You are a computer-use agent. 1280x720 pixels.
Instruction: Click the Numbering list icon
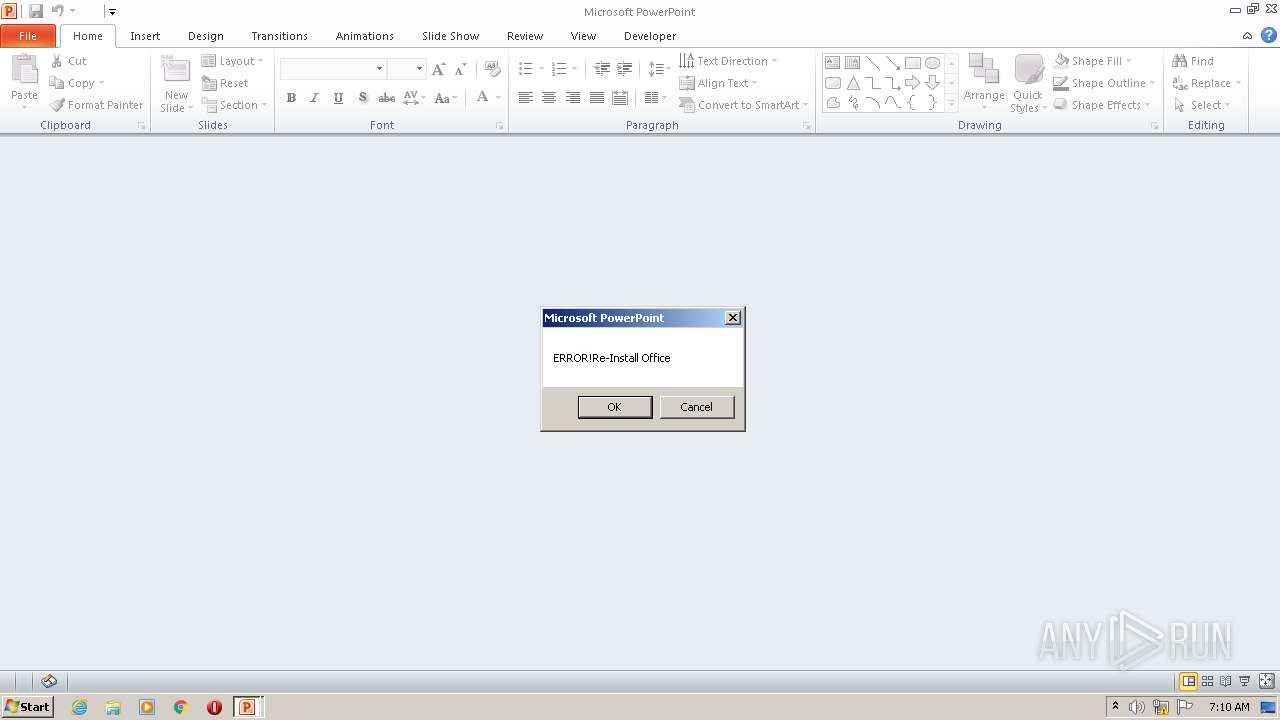(559, 69)
